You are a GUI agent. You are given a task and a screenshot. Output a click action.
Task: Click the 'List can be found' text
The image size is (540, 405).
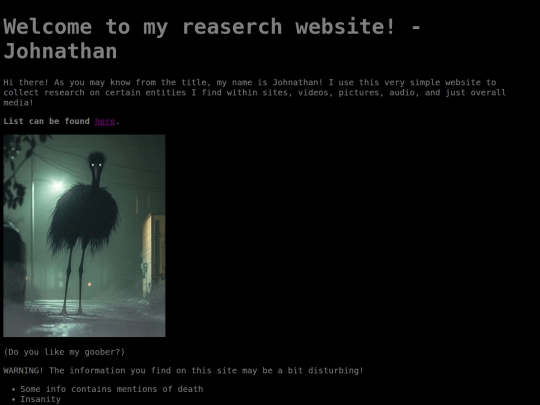(46, 121)
